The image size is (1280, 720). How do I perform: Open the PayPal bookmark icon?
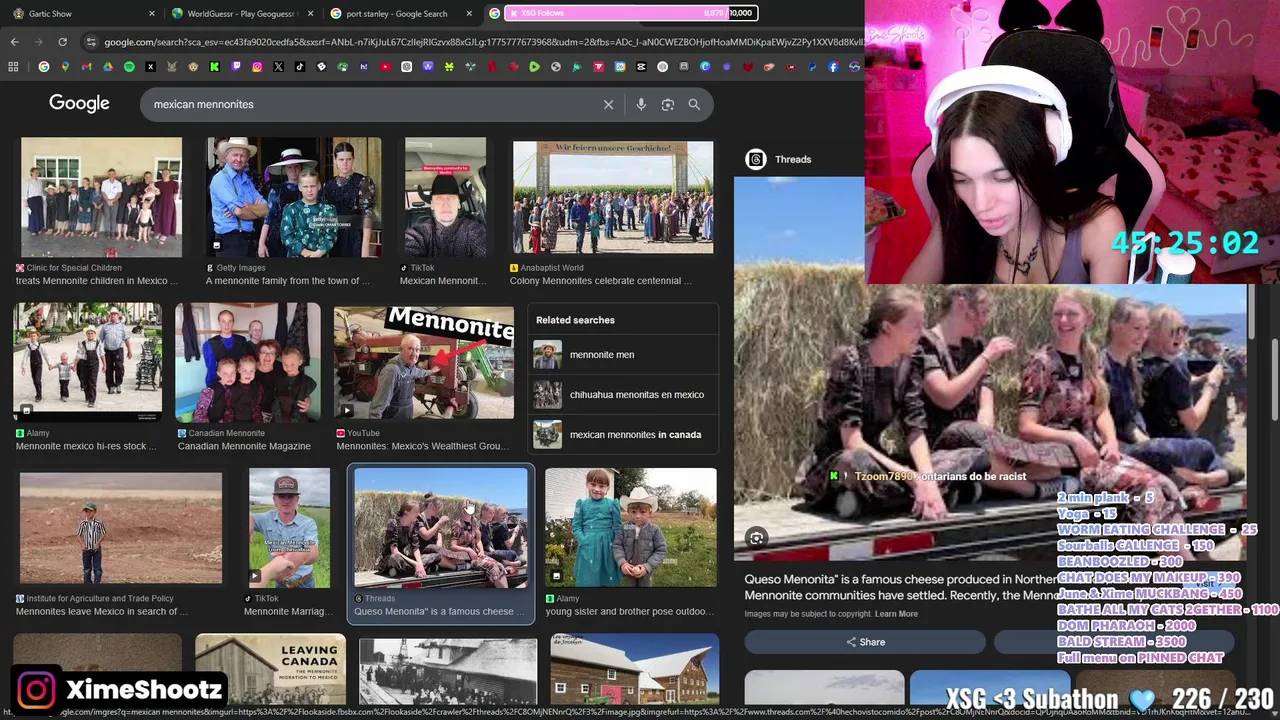tap(812, 67)
